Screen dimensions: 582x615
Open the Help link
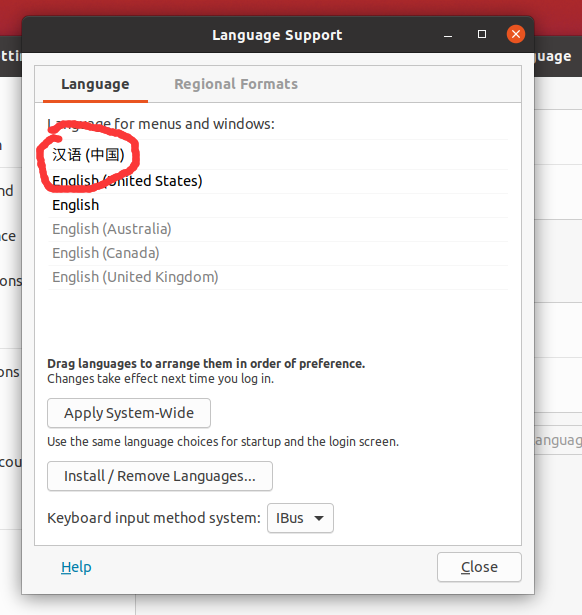point(76,567)
